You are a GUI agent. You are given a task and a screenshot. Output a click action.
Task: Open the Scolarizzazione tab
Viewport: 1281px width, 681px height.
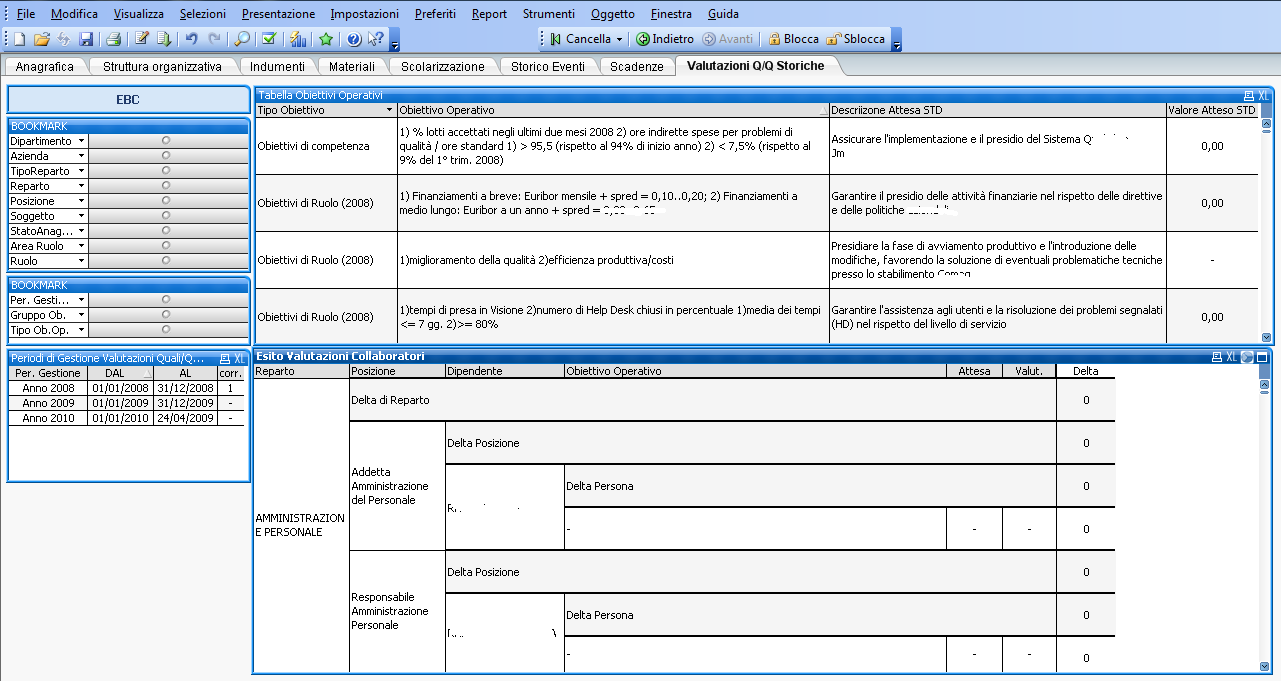pos(443,66)
